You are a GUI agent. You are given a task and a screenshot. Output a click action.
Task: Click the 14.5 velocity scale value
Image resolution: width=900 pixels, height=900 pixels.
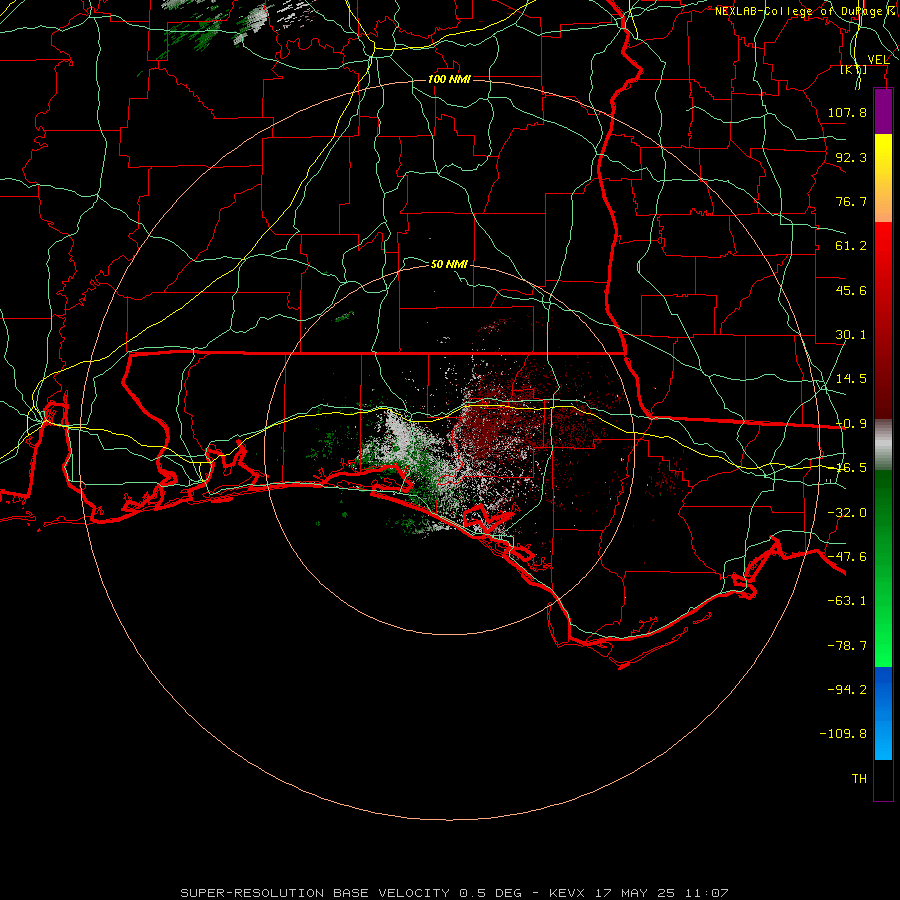click(851, 379)
